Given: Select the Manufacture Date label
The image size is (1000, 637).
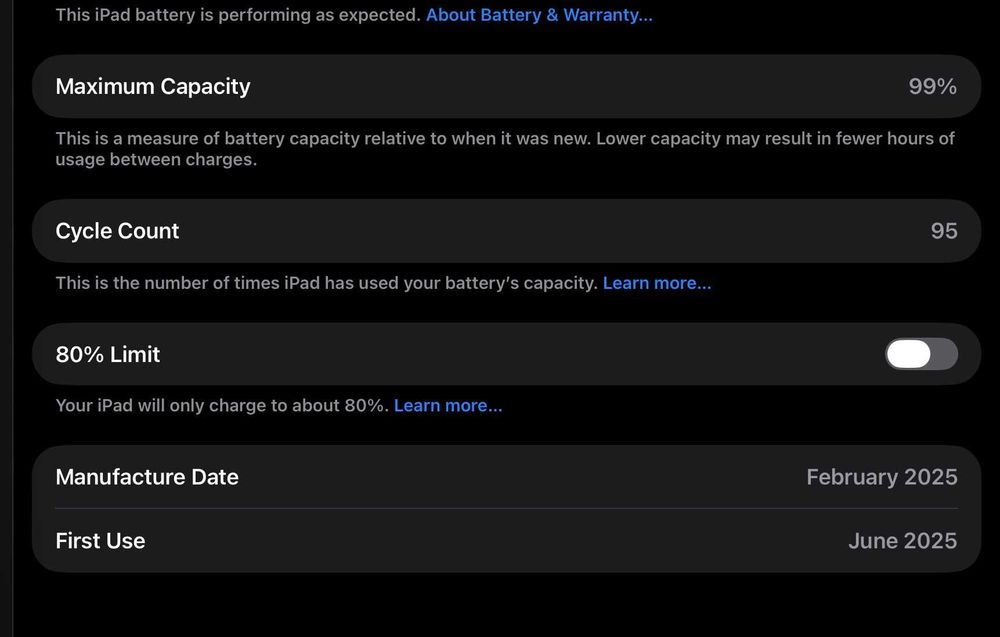Looking at the screenshot, I should [x=147, y=477].
